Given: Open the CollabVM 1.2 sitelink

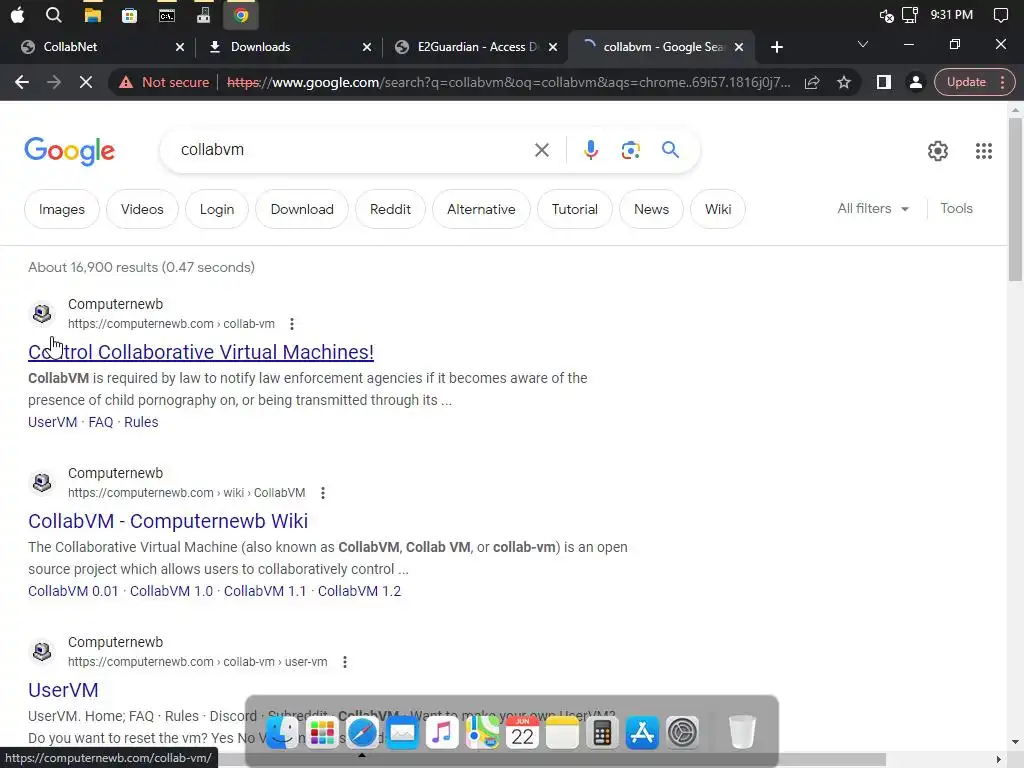Looking at the screenshot, I should click(359, 591).
